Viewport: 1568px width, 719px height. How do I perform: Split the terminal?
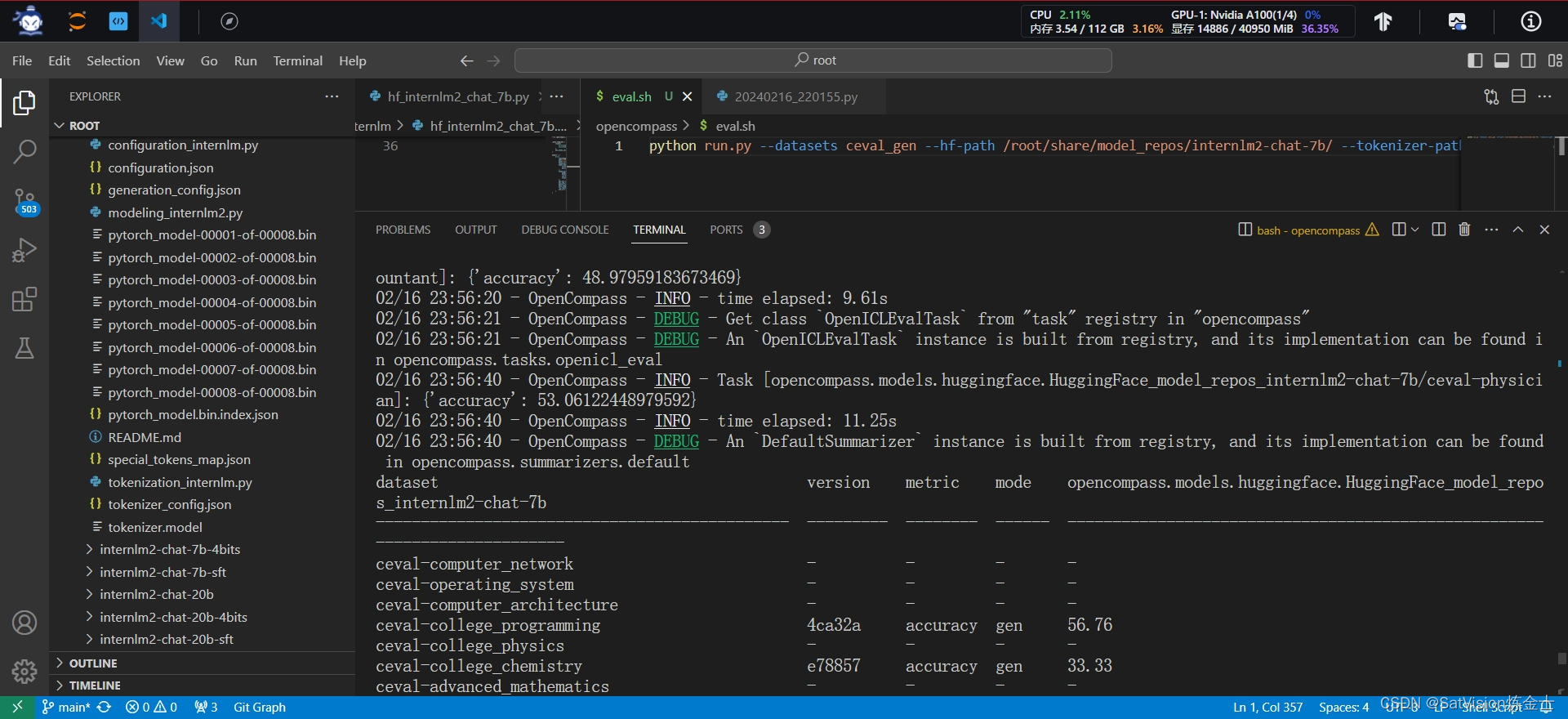1439,230
